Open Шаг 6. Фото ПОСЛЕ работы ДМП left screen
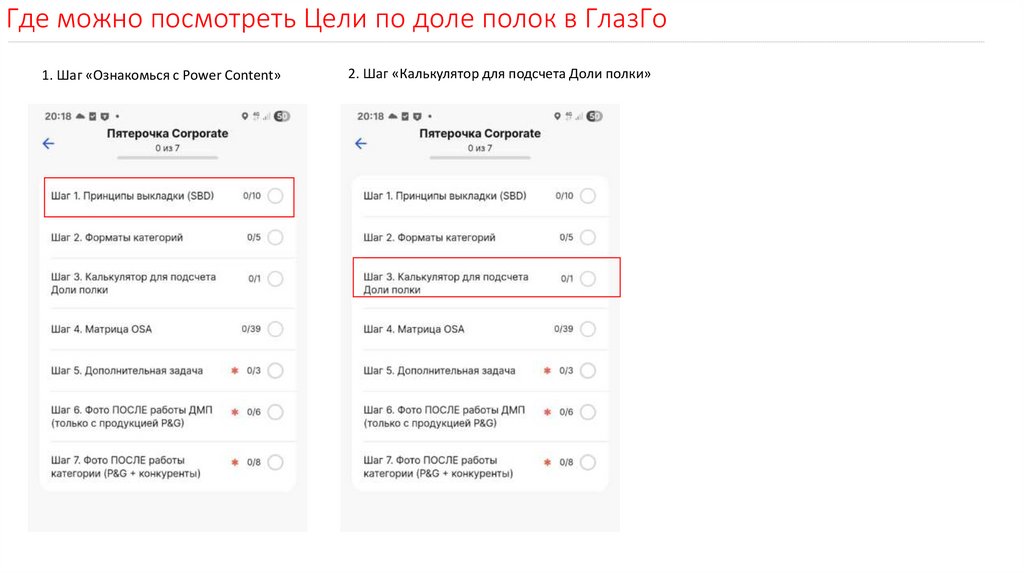Image resolution: width=1024 pixels, height=574 pixels. (168, 416)
